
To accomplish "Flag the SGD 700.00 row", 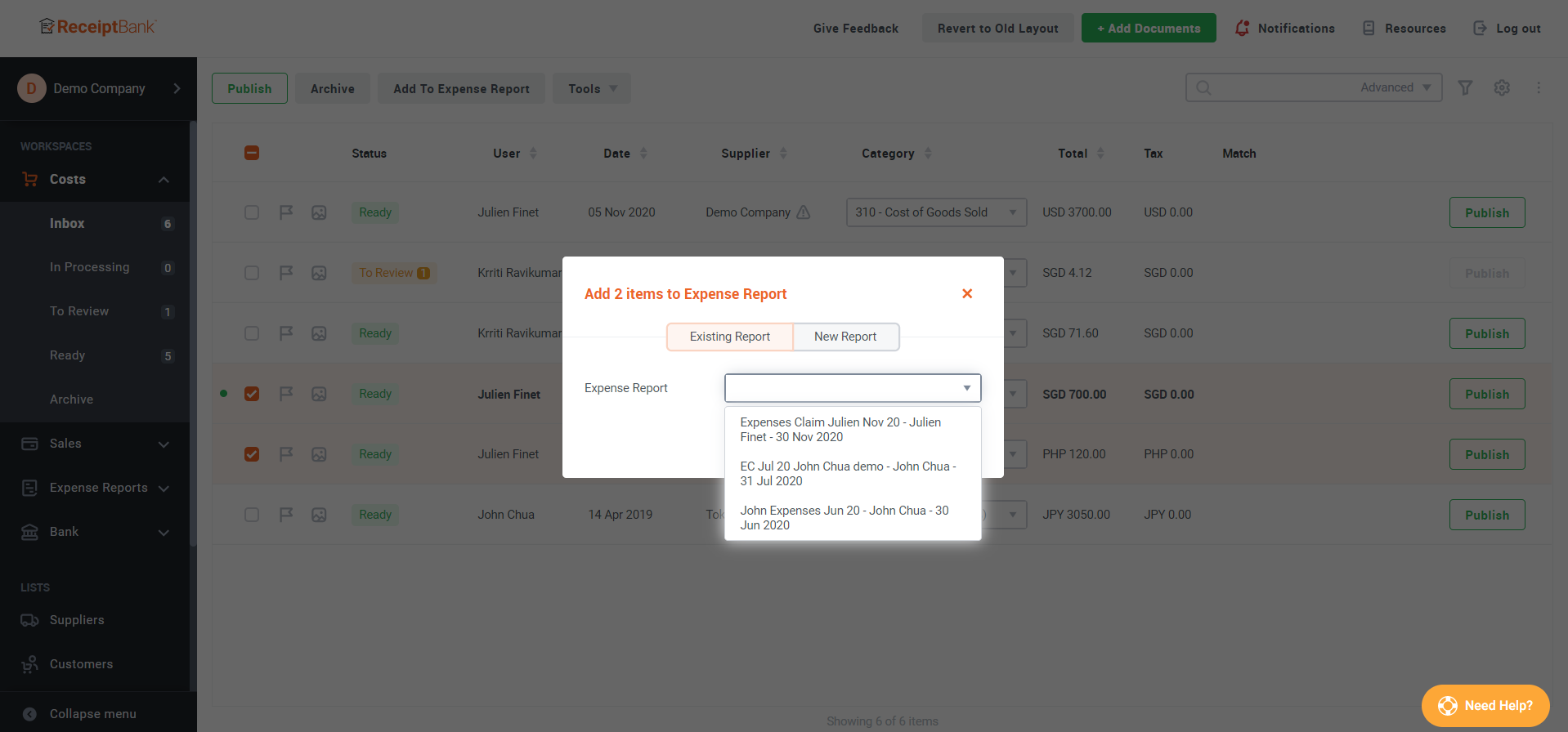I will pyautogui.click(x=286, y=394).
